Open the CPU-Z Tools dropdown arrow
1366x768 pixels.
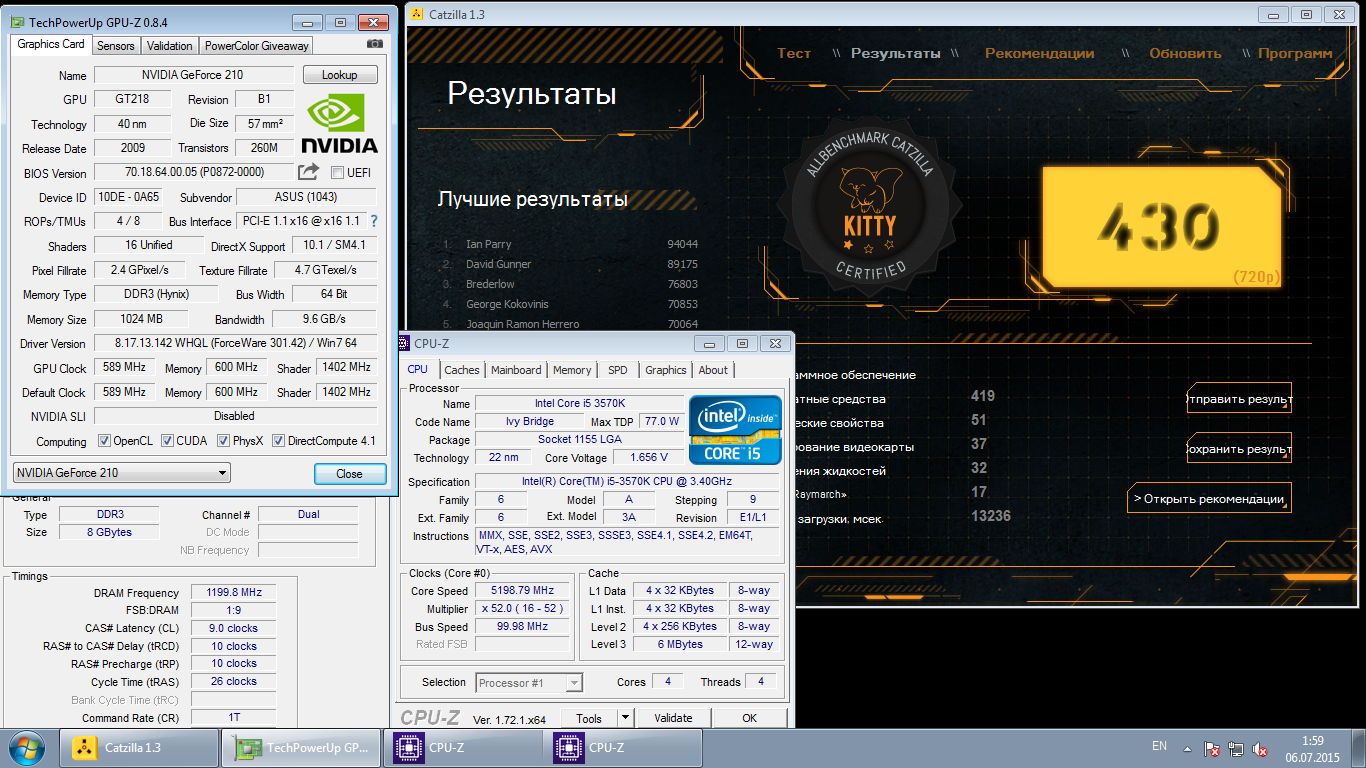point(625,718)
